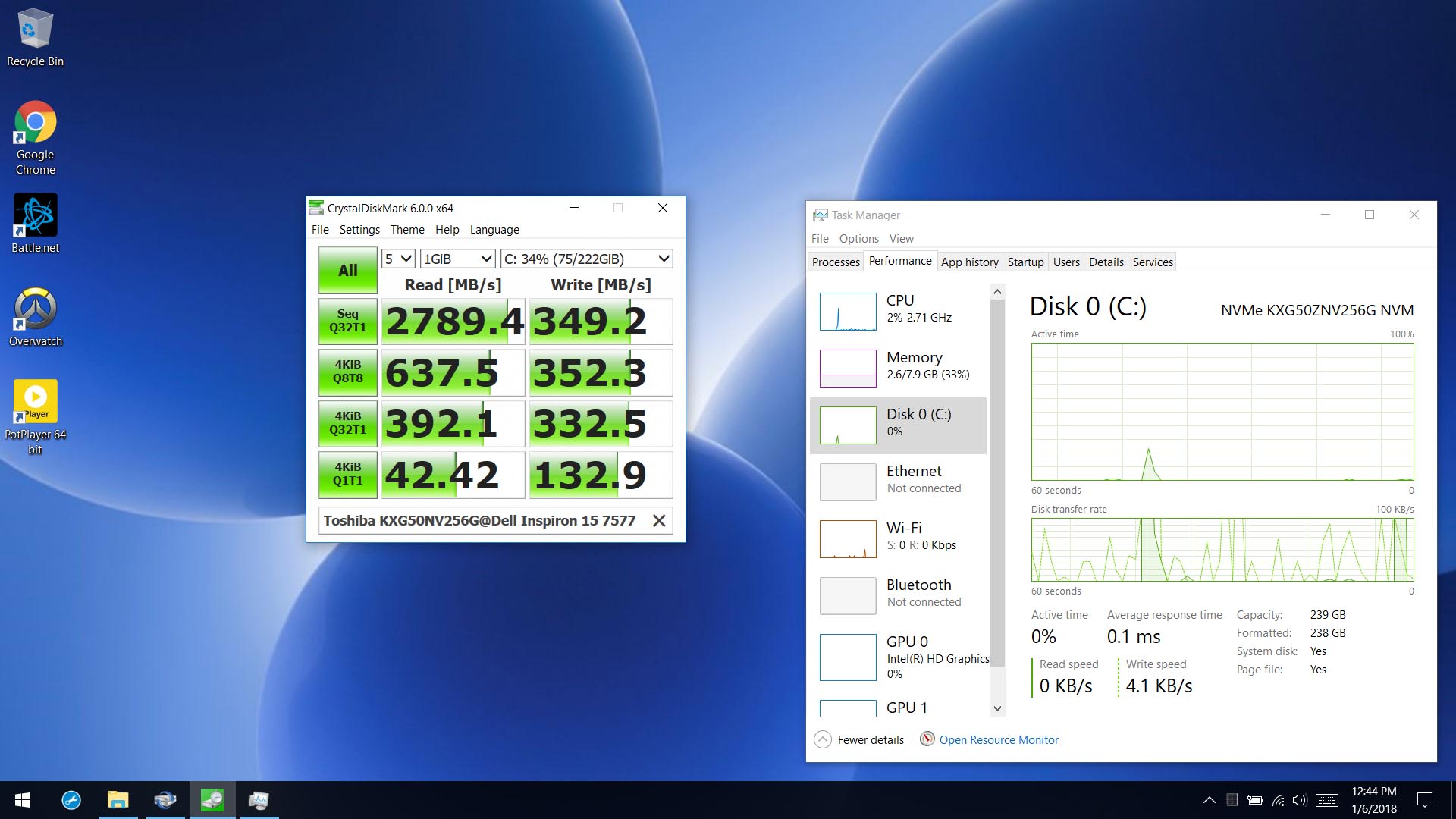Run the Seq Q32T1 benchmark
This screenshot has height=819, width=1456.
347,321
